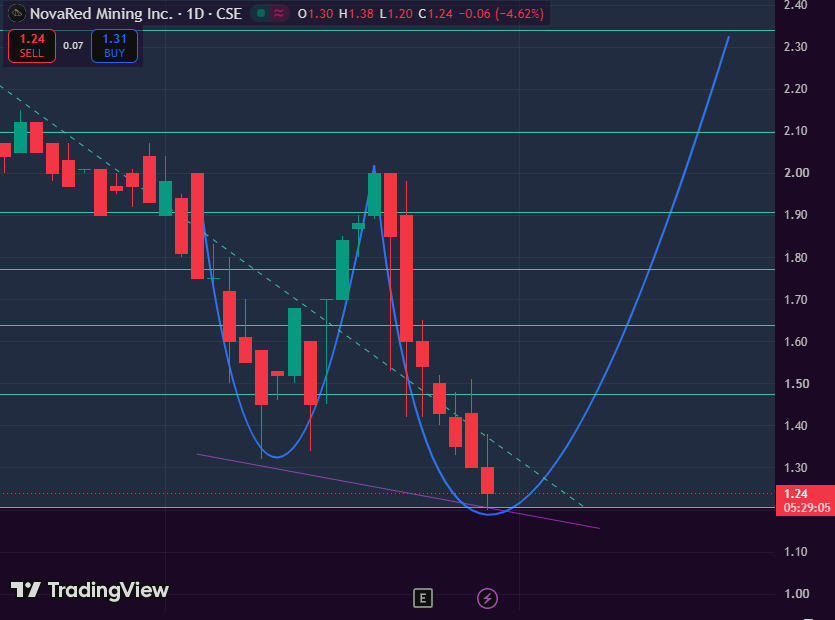
Task: Click the close value C1.24
Action: click(435, 14)
